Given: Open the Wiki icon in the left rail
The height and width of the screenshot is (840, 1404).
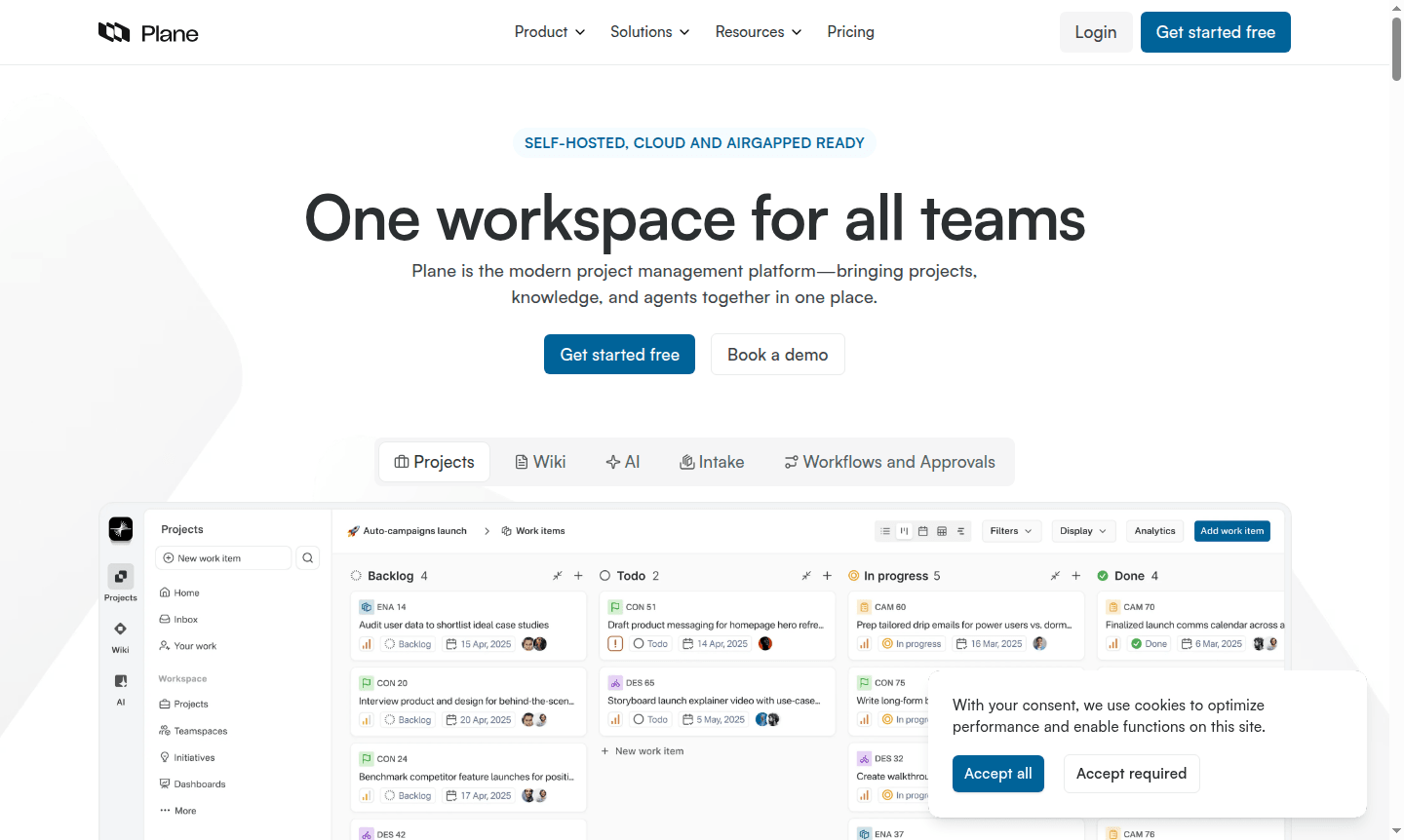Looking at the screenshot, I should (x=121, y=630).
